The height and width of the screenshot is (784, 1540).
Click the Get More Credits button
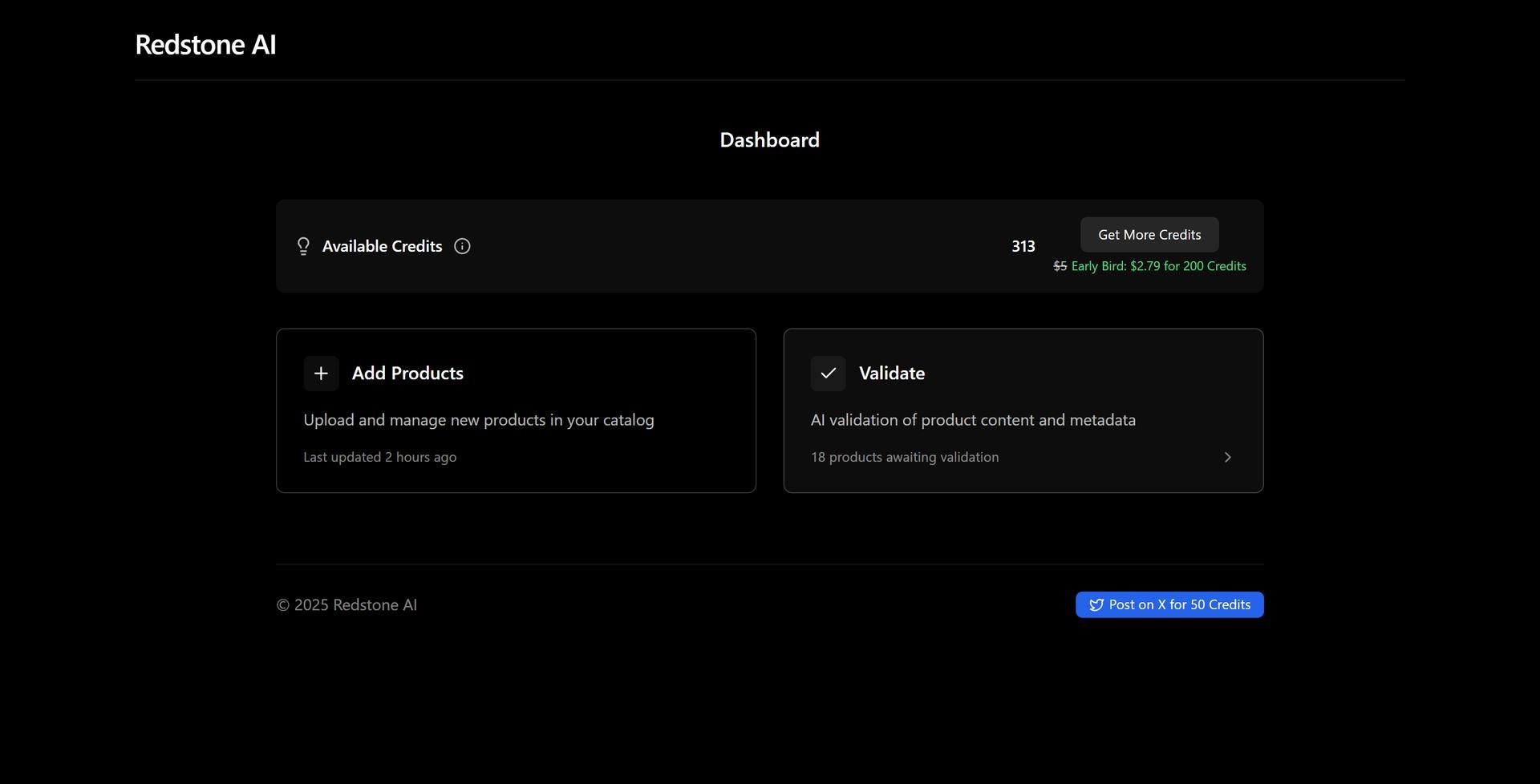tap(1149, 235)
